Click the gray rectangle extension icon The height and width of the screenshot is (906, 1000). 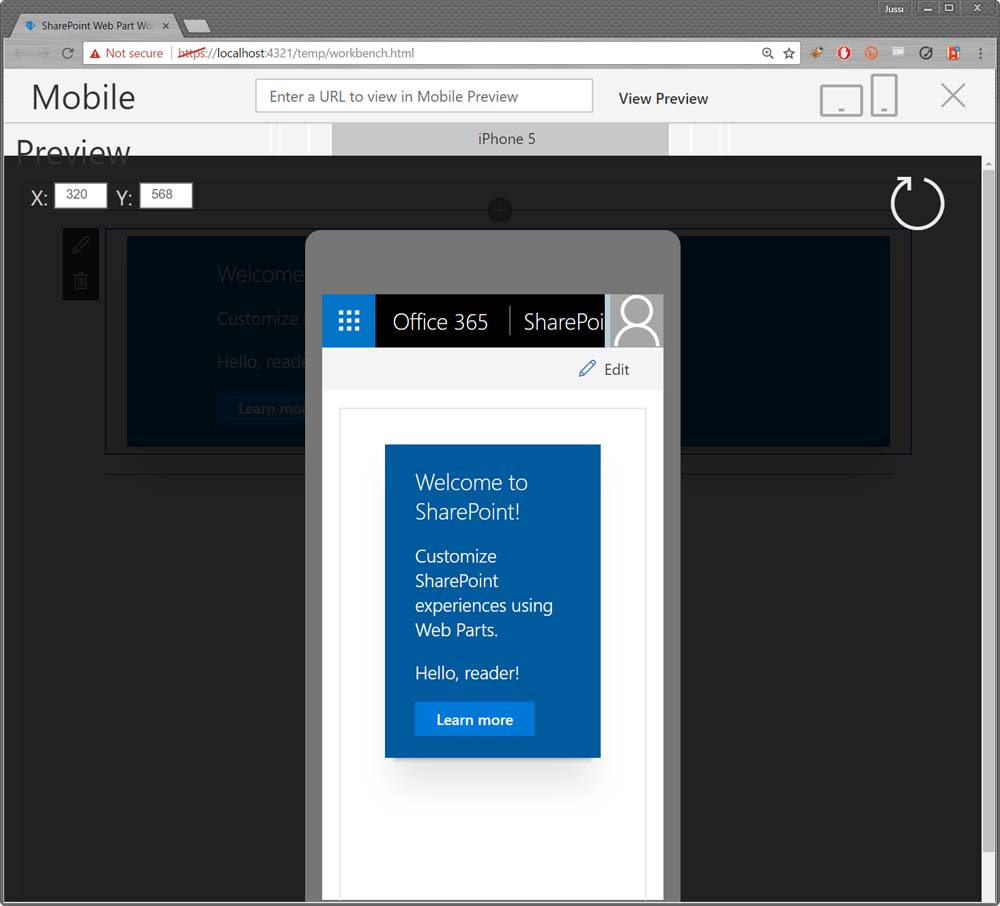898,52
